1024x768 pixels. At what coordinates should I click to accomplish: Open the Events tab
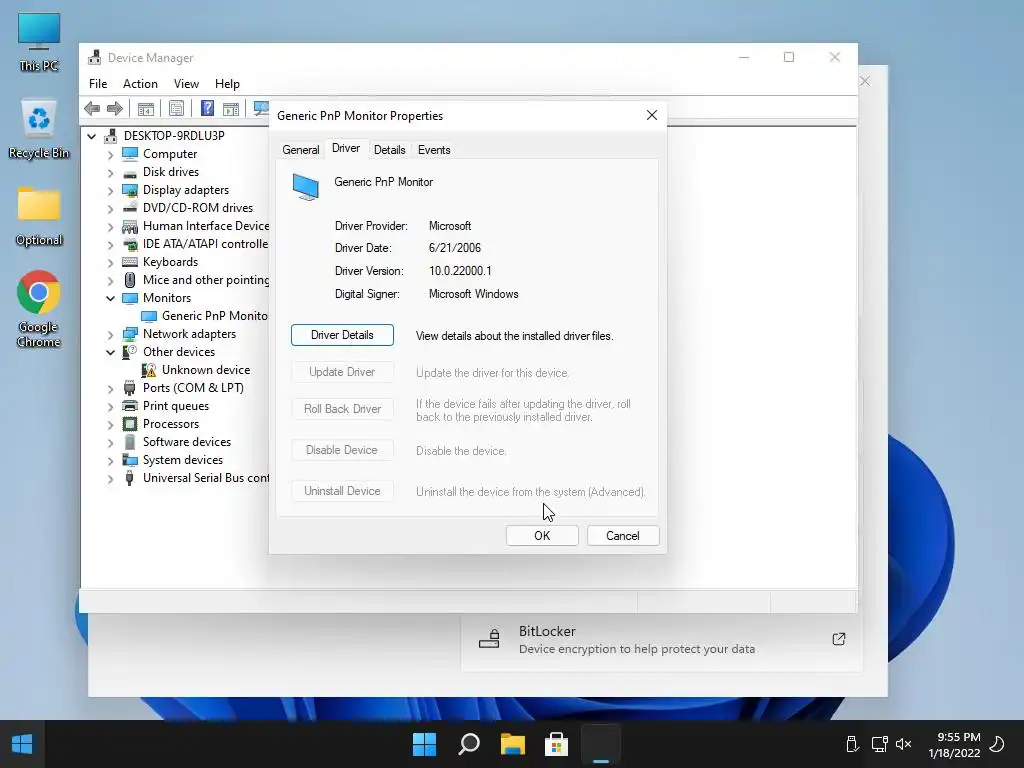(x=434, y=150)
